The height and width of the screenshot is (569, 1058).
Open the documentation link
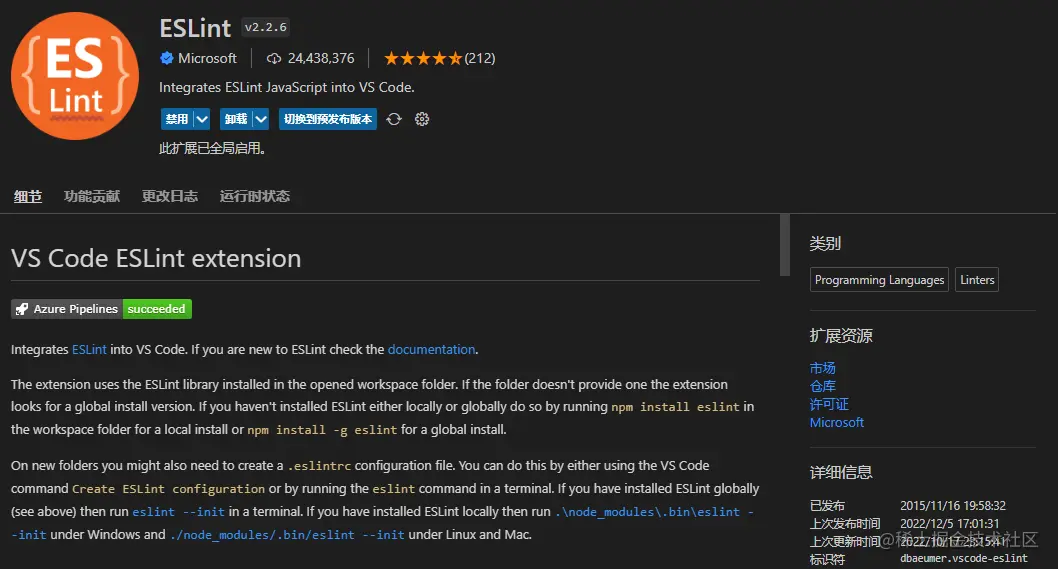click(x=431, y=350)
